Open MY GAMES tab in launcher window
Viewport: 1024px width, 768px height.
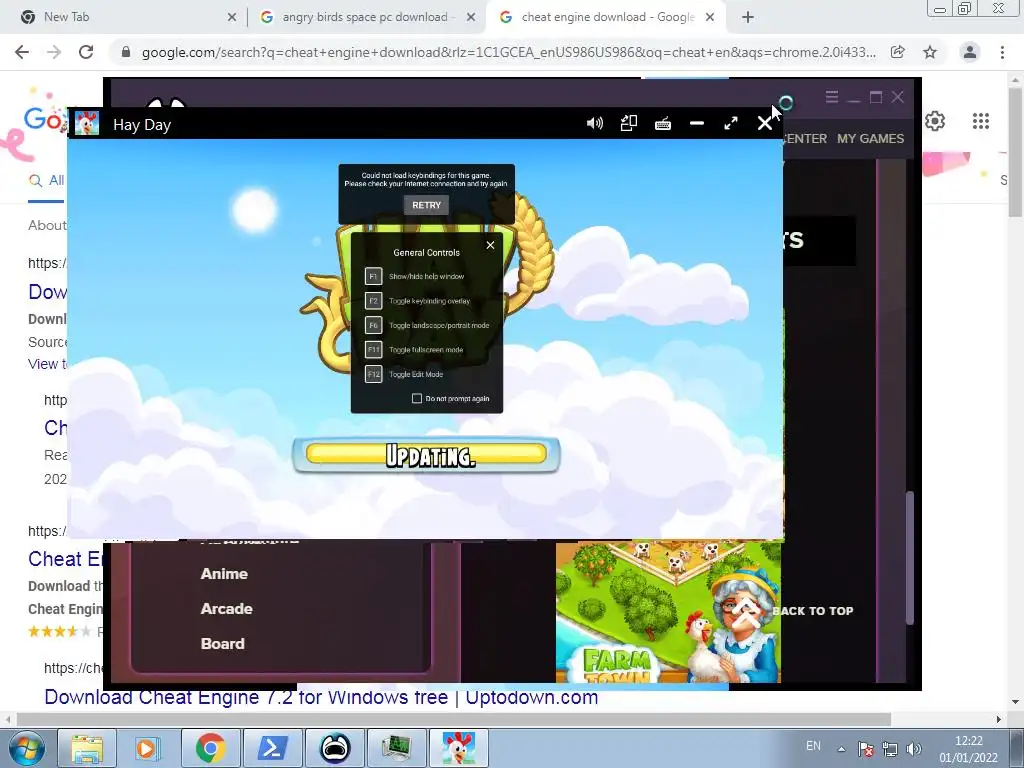pos(871,138)
